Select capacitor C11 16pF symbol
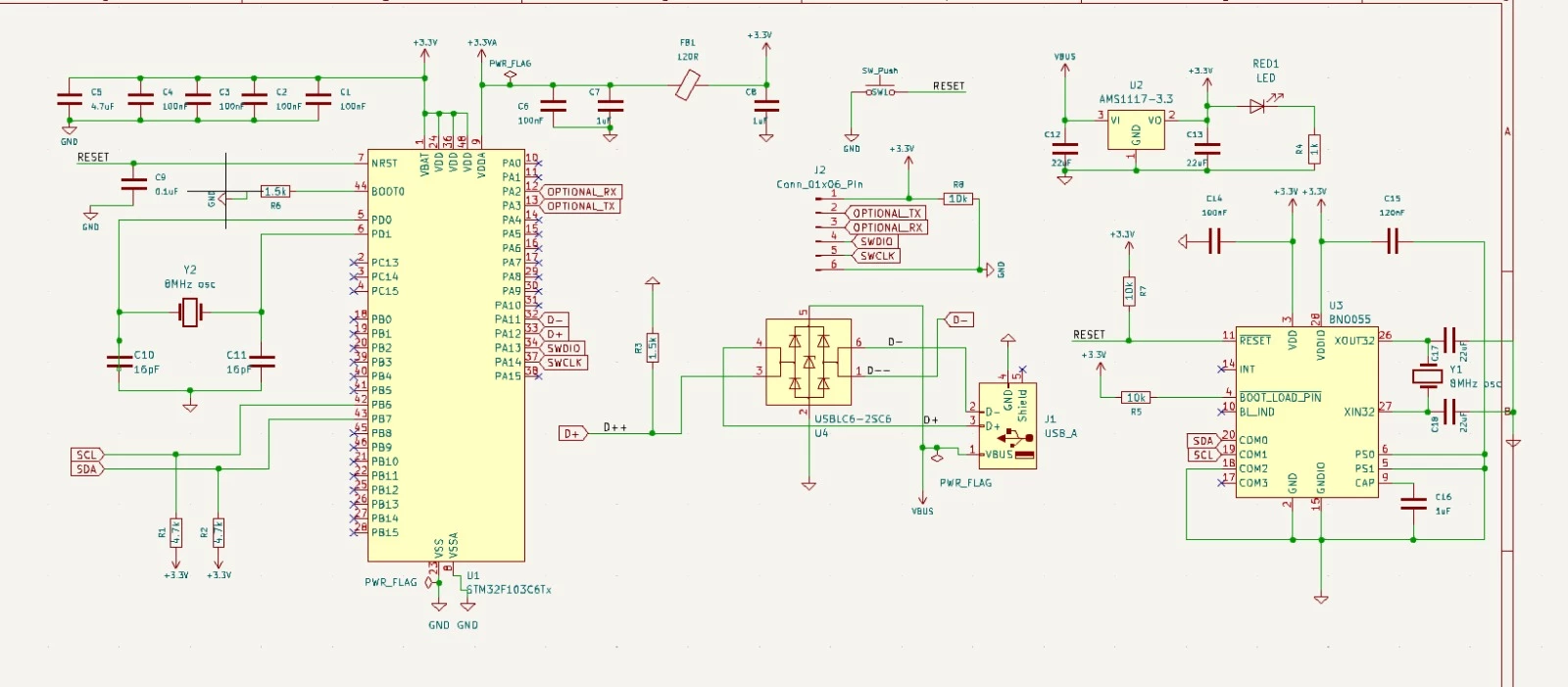The width and height of the screenshot is (1568, 687). click(x=262, y=363)
